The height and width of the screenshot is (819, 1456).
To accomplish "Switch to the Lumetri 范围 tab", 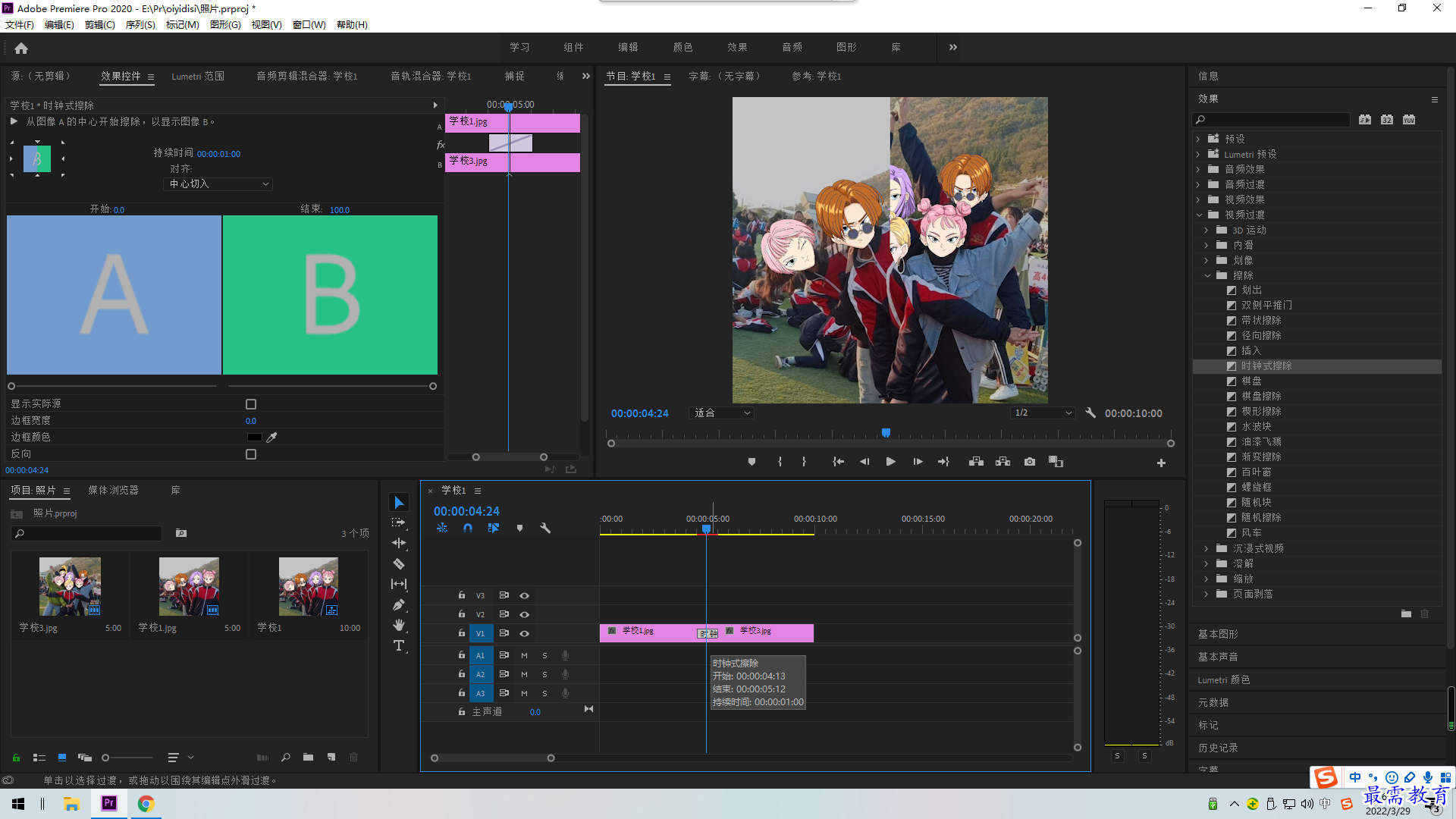I will coord(198,77).
